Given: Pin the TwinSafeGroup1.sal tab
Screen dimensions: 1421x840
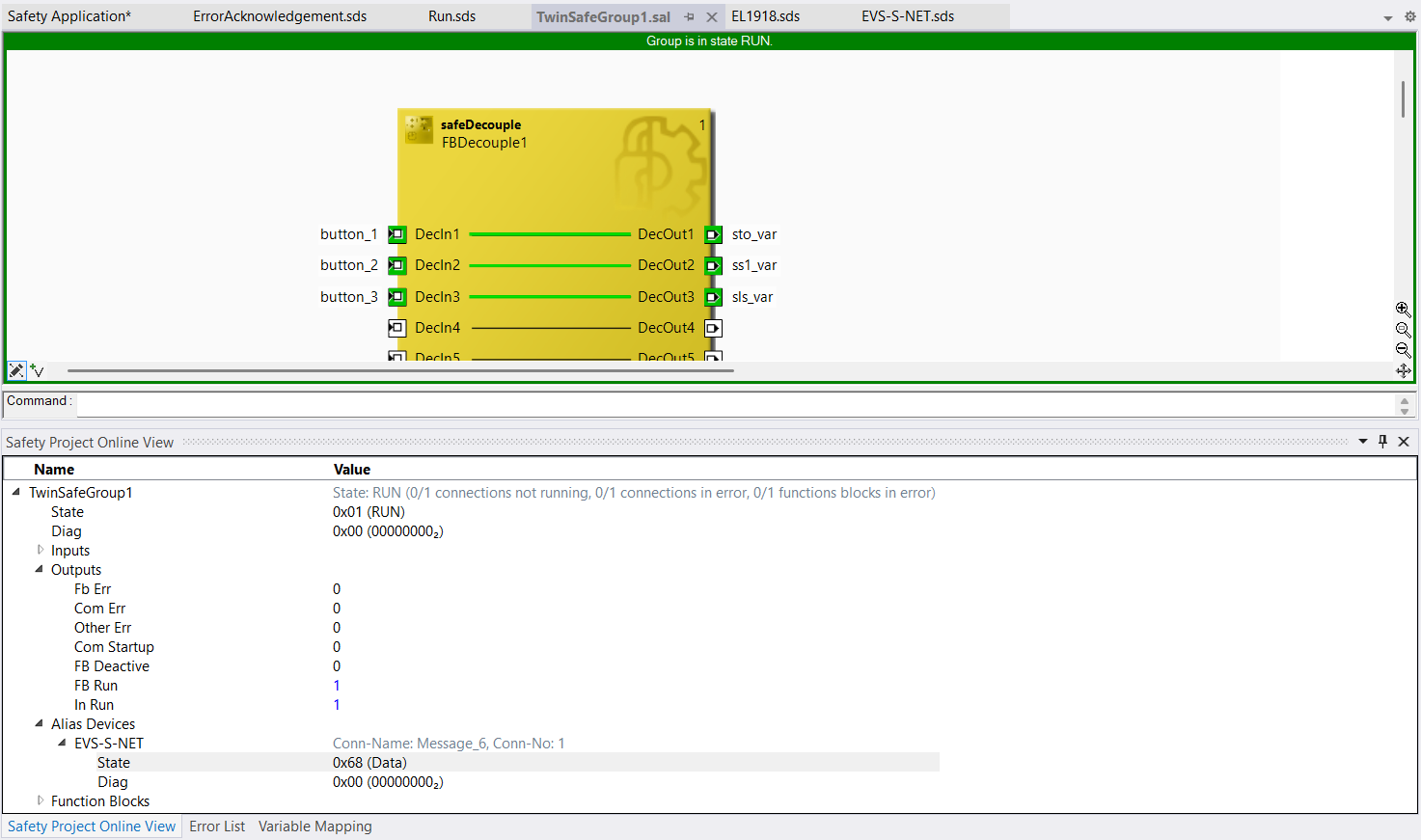Looking at the screenshot, I should pyautogui.click(x=690, y=17).
